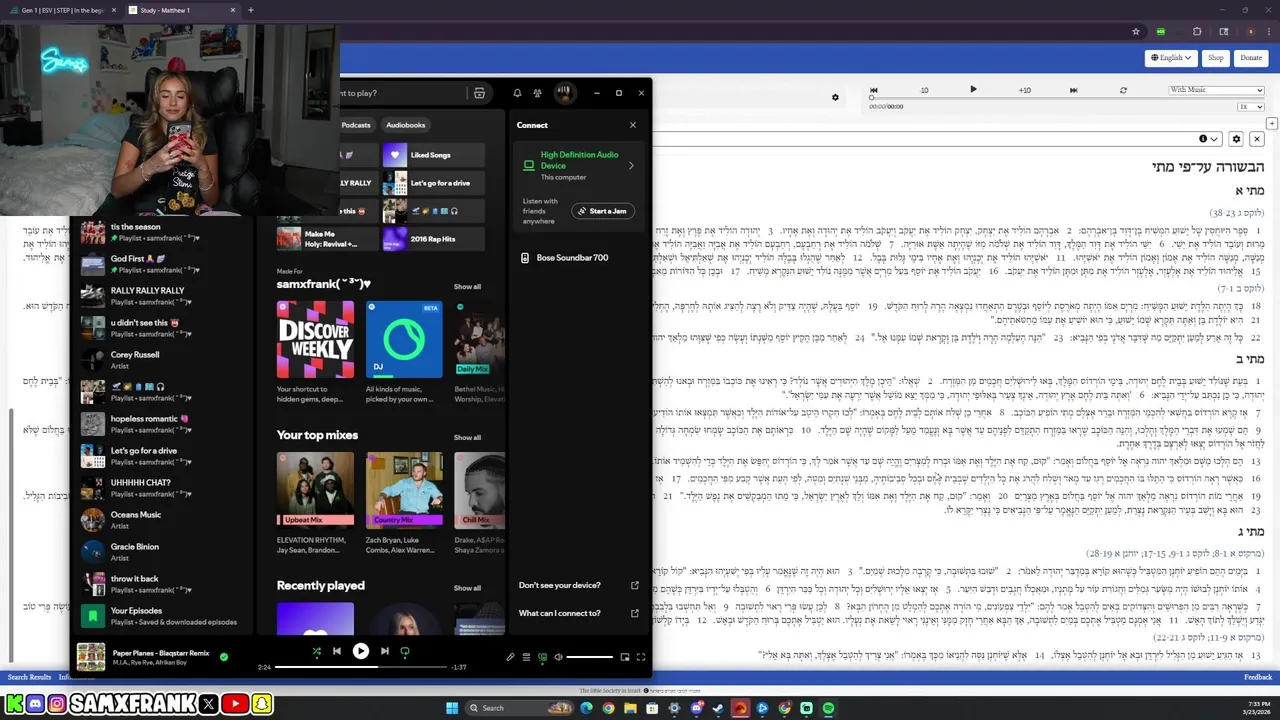Open the DJ beta card
Image resolution: width=1280 pixels, height=720 pixels.
coord(404,351)
